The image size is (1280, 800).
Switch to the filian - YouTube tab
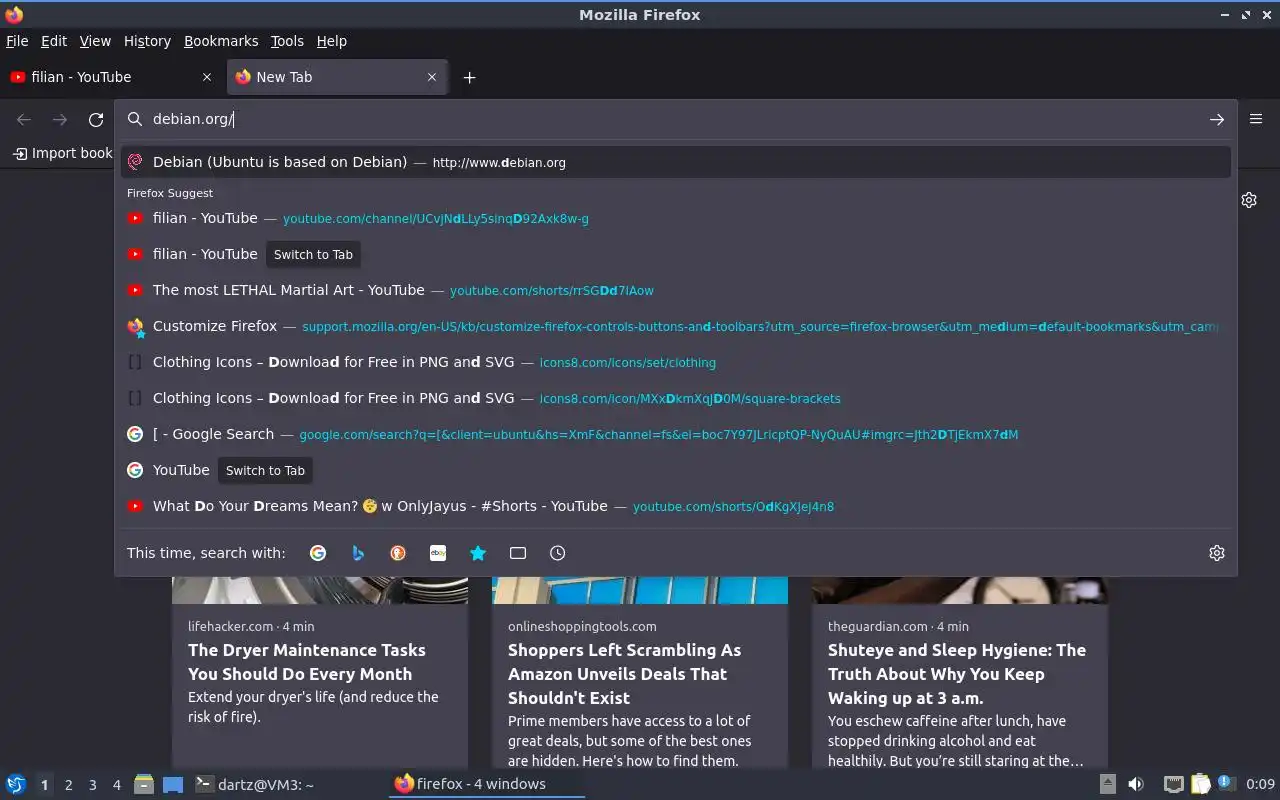point(112,77)
